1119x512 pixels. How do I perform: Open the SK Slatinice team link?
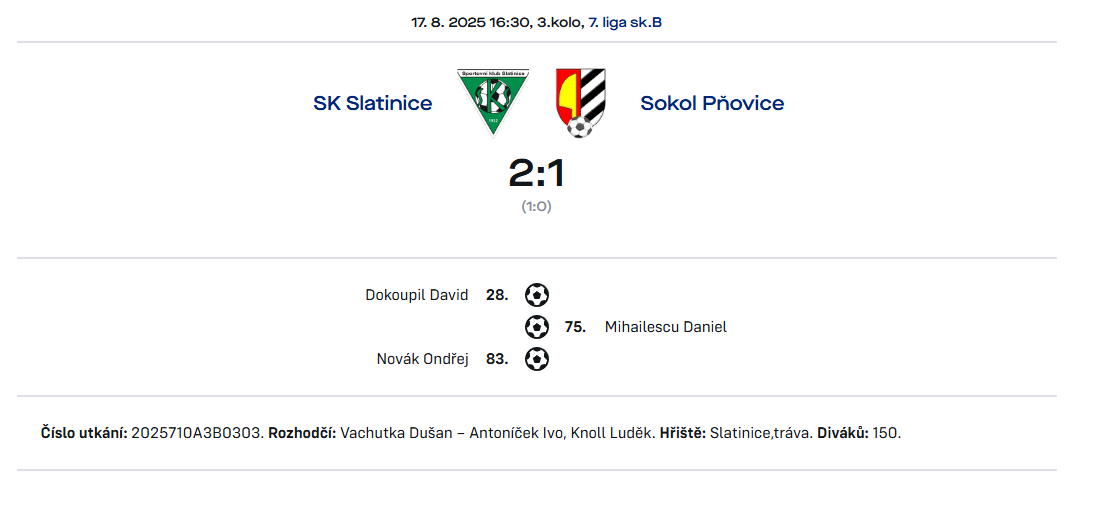click(373, 104)
